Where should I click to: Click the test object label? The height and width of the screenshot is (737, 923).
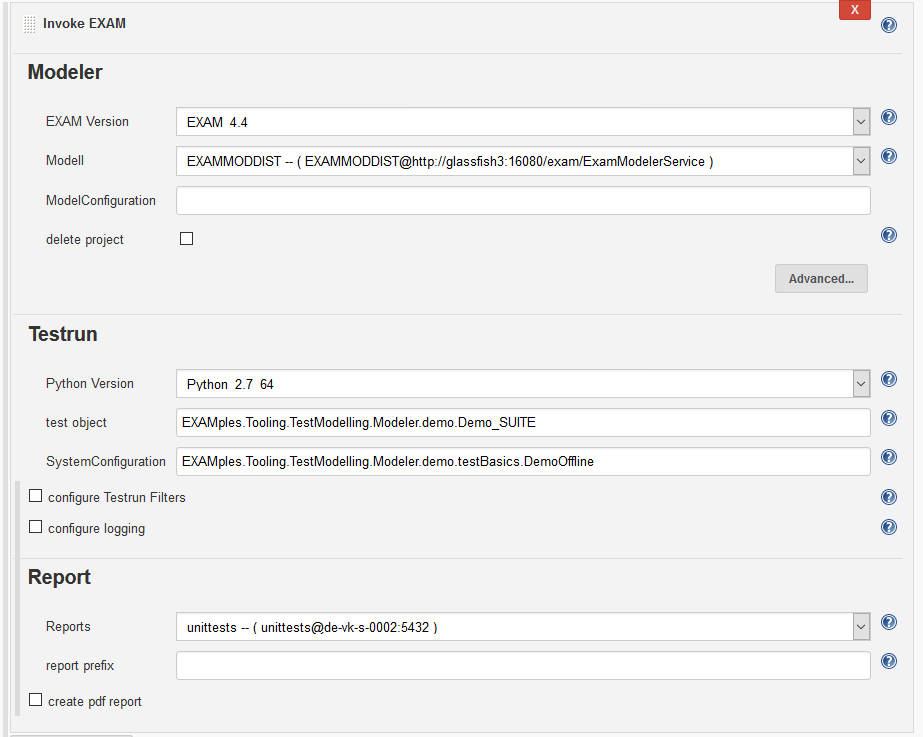76,423
